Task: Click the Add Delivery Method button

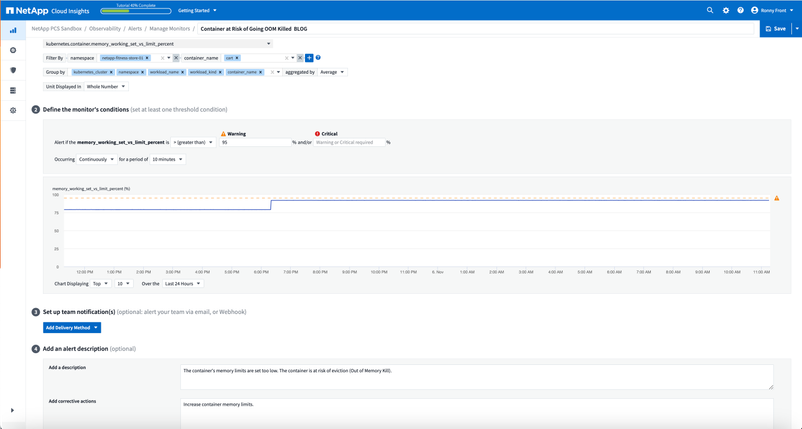Action: tap(72, 327)
